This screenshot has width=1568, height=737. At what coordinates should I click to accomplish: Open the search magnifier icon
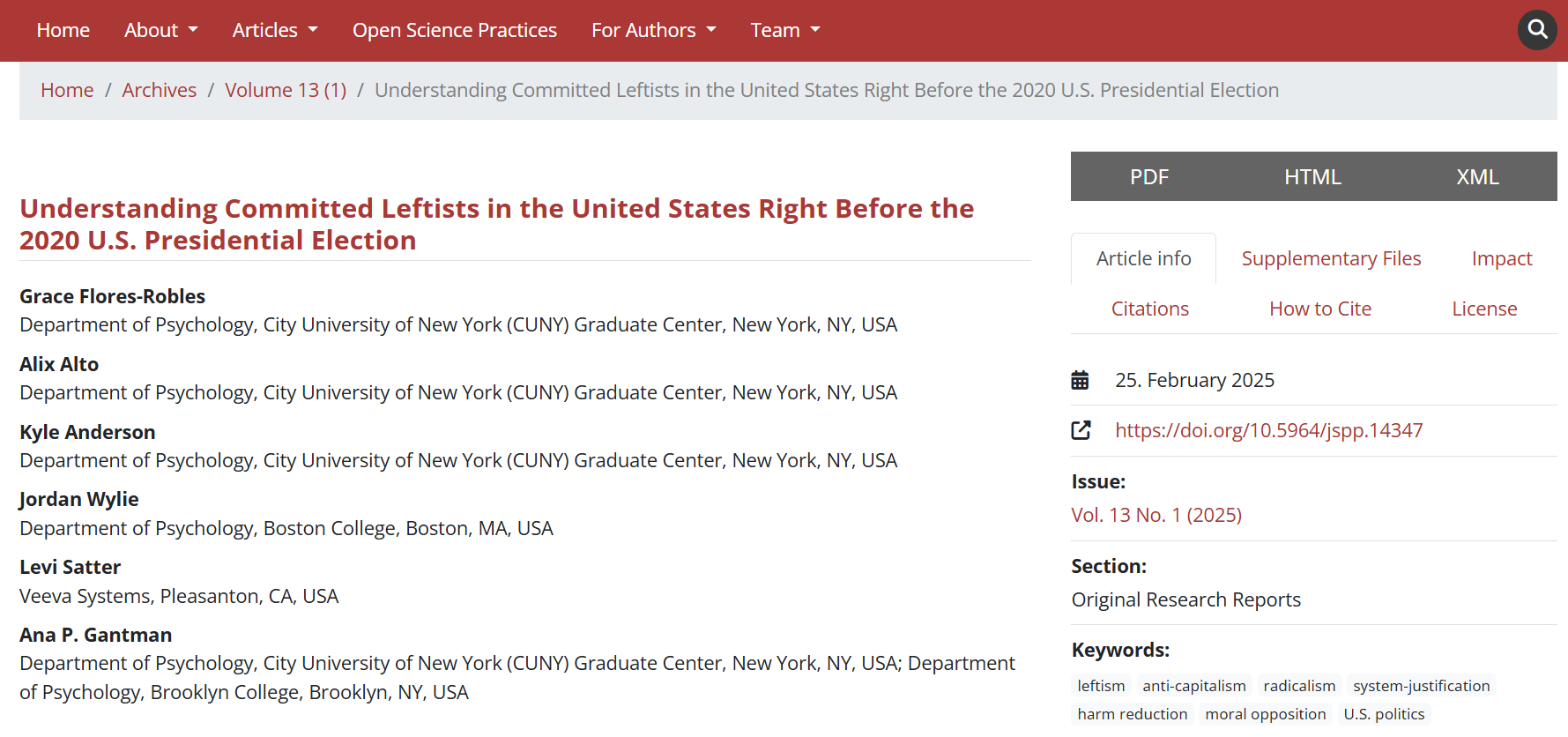pyautogui.click(x=1537, y=30)
